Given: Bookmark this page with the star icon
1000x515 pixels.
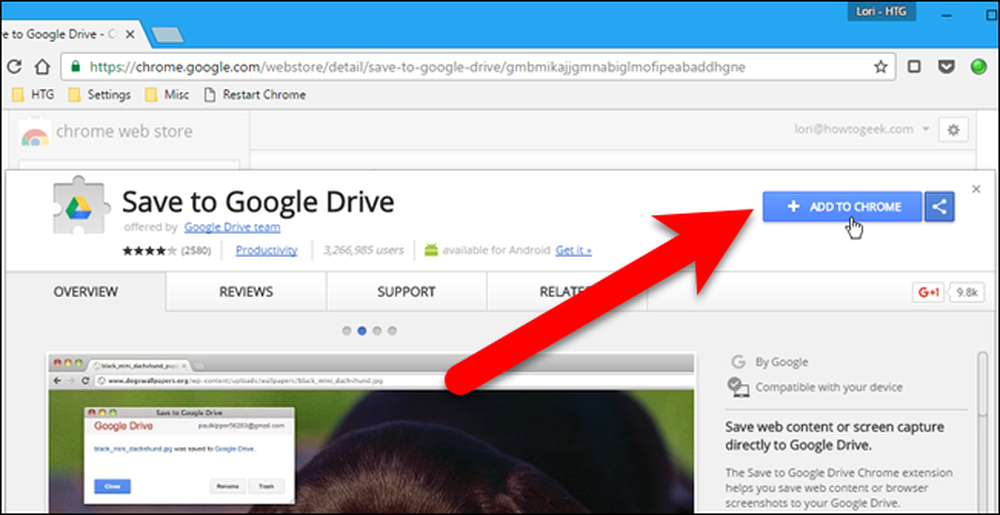Looking at the screenshot, I should [x=881, y=67].
